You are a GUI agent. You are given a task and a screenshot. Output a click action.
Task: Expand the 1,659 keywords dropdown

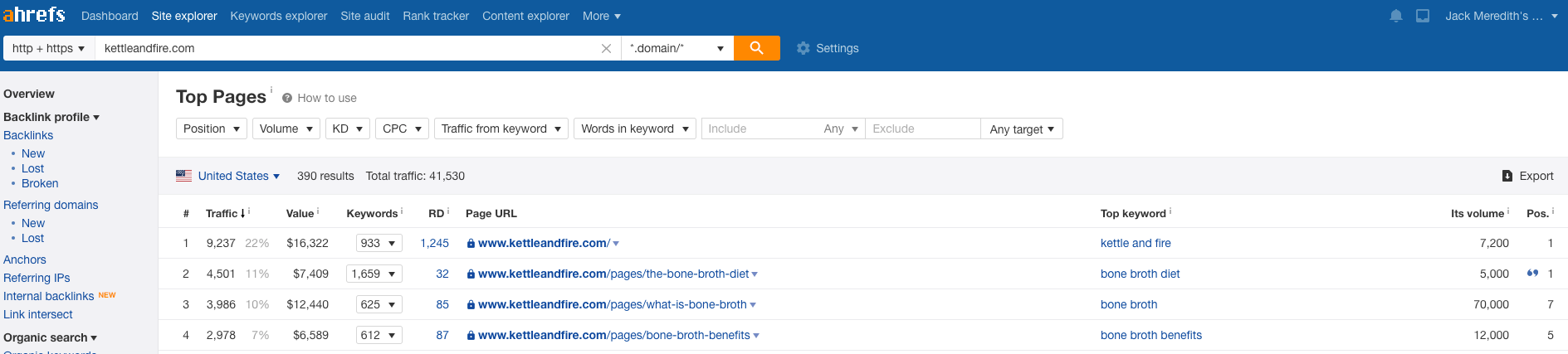(x=374, y=274)
